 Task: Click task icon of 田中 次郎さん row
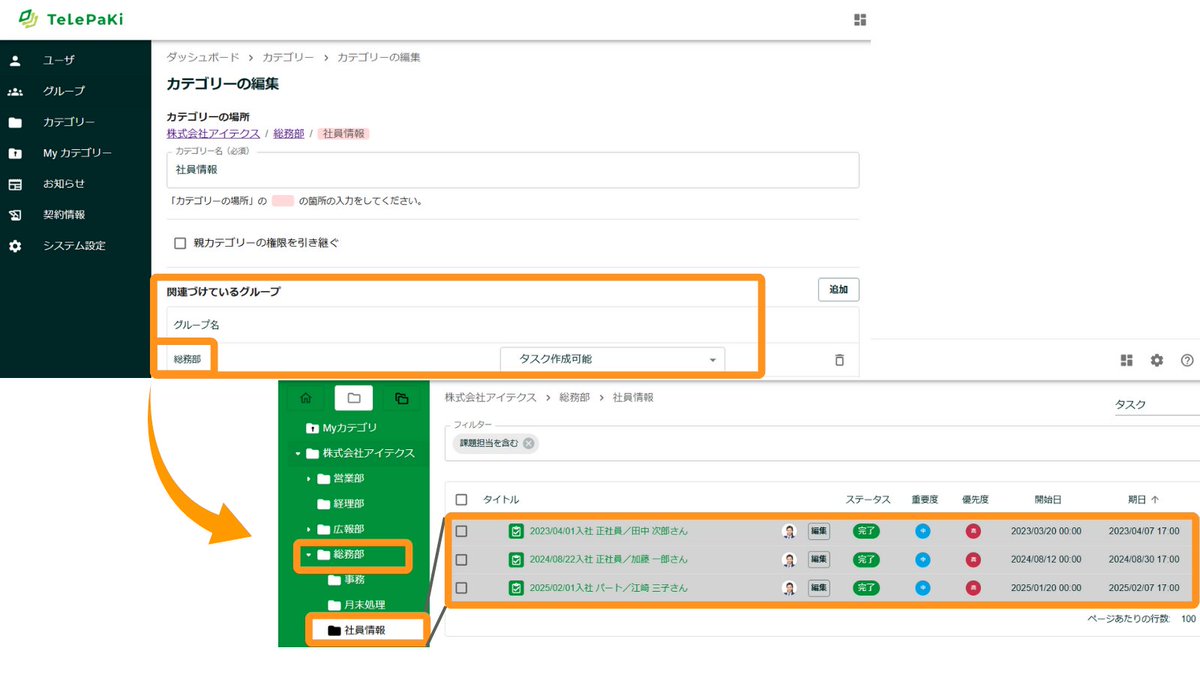point(516,531)
